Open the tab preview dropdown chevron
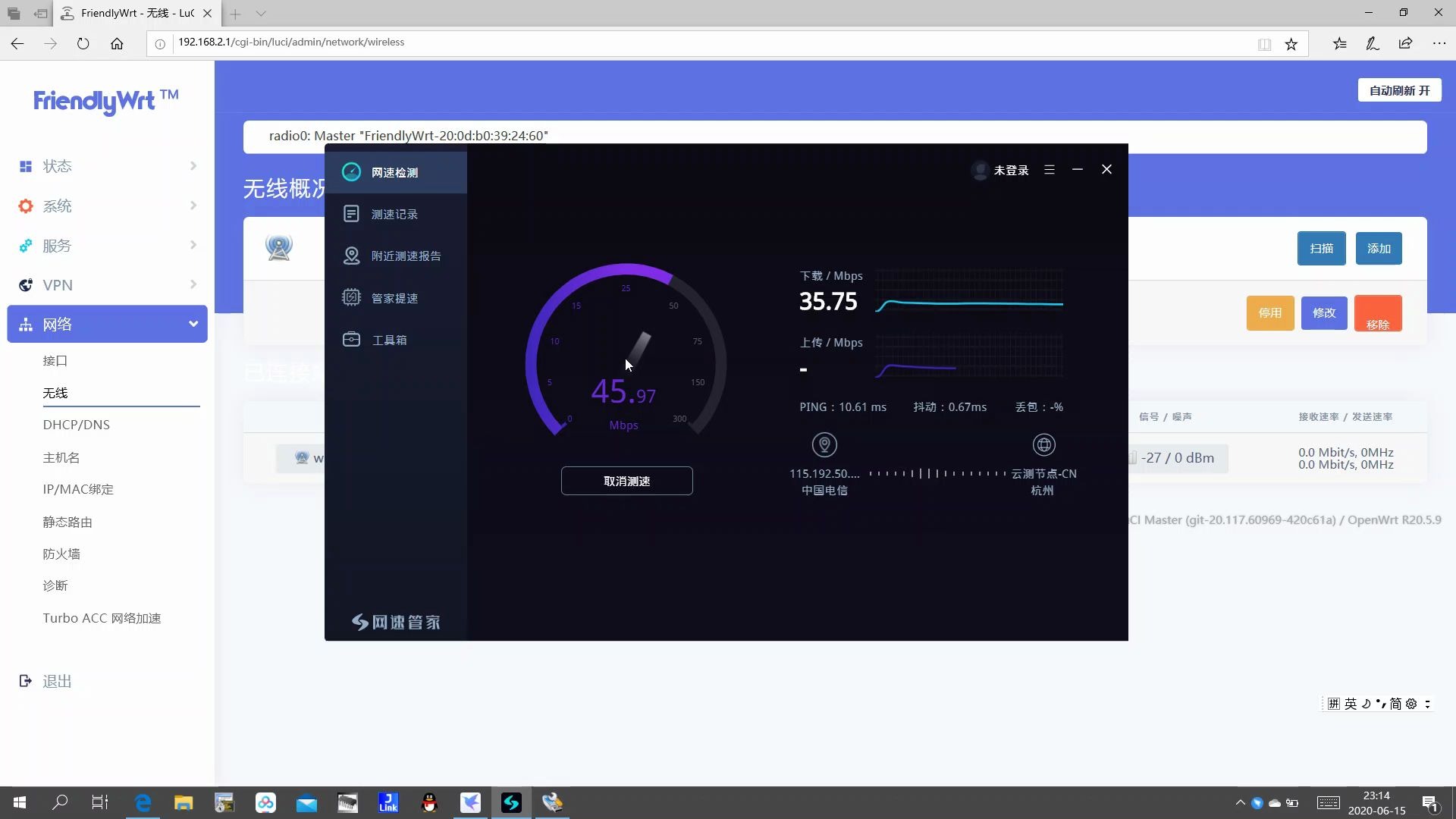 (x=261, y=14)
